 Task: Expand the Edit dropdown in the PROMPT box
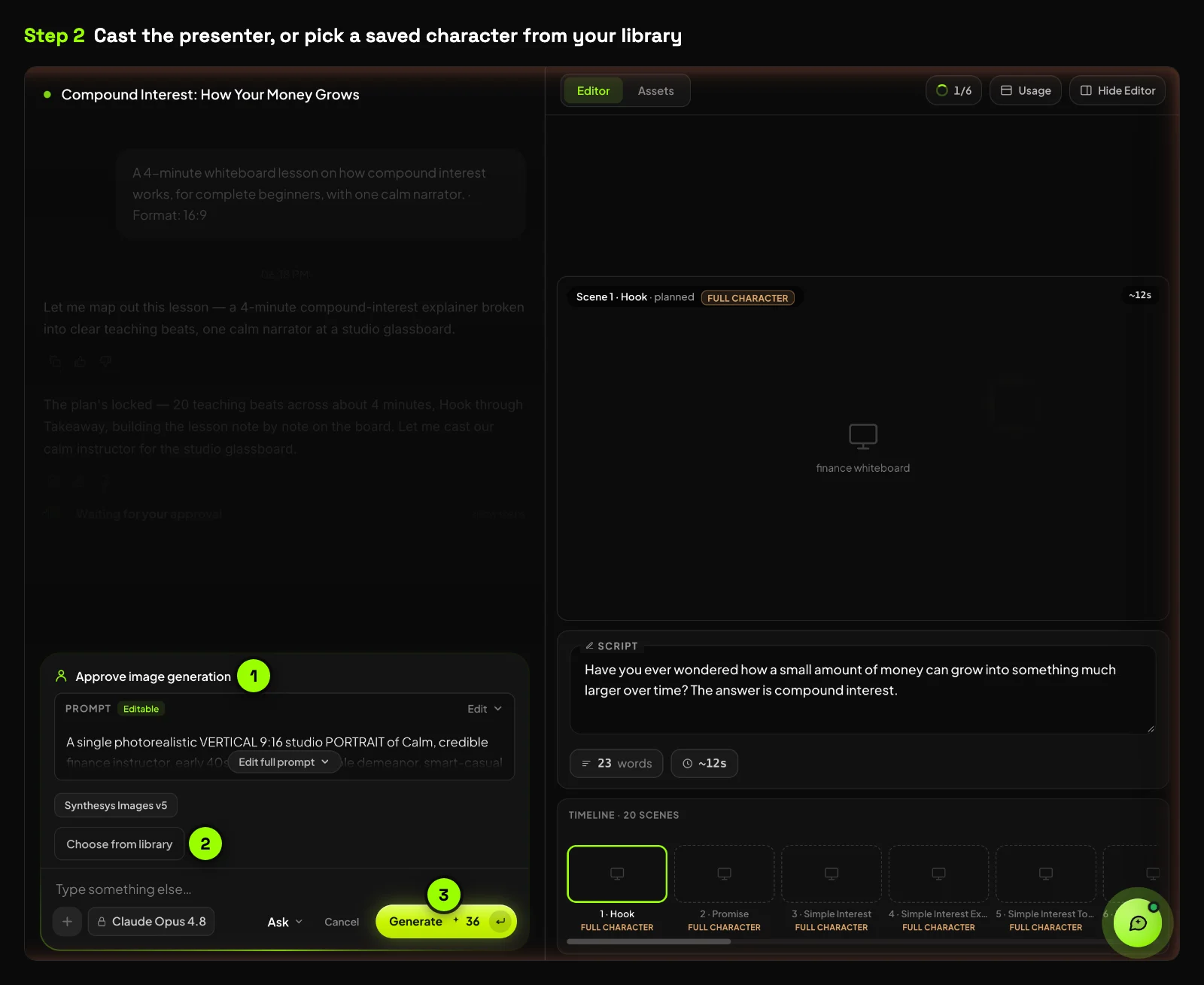pyautogui.click(x=485, y=709)
